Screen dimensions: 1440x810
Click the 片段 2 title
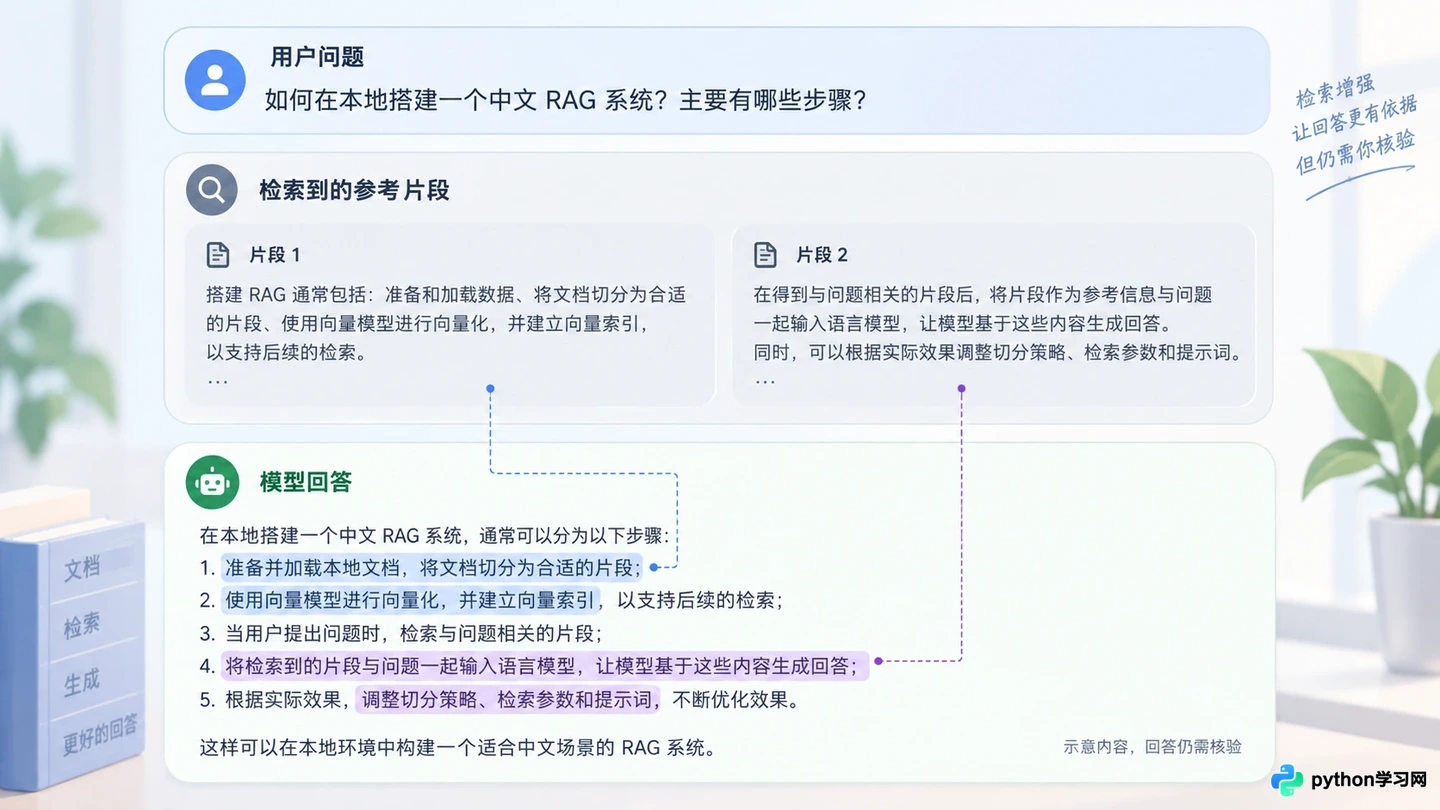(x=822, y=255)
